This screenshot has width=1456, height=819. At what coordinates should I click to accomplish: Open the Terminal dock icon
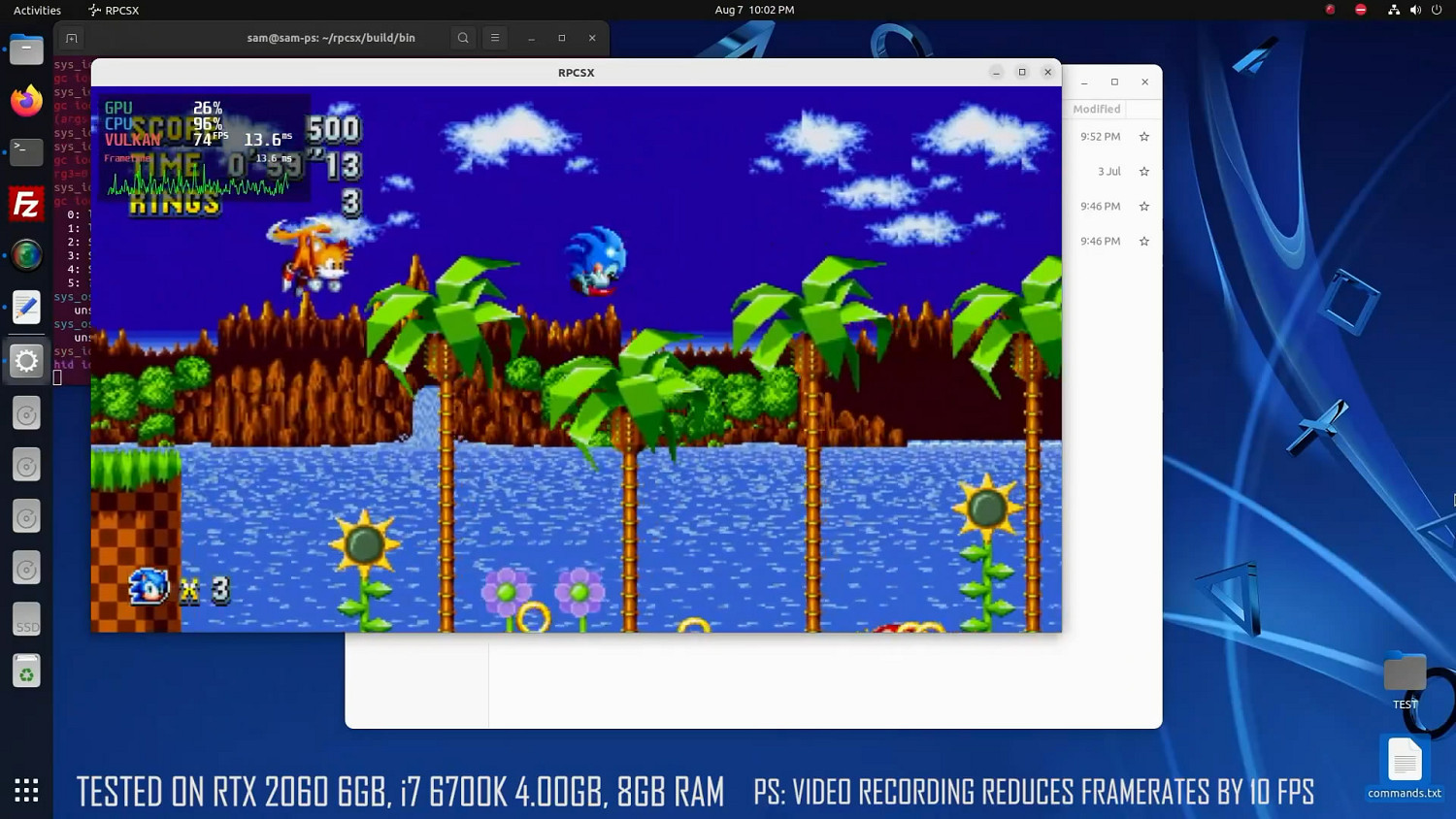26,152
